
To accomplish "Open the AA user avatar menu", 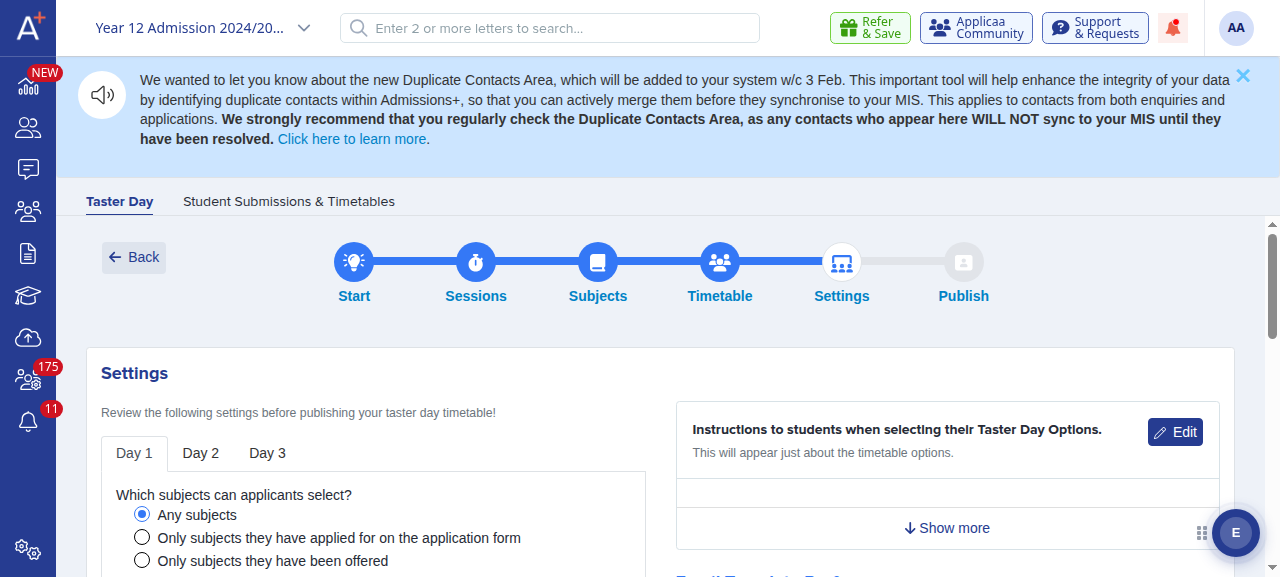I will 1236,28.
